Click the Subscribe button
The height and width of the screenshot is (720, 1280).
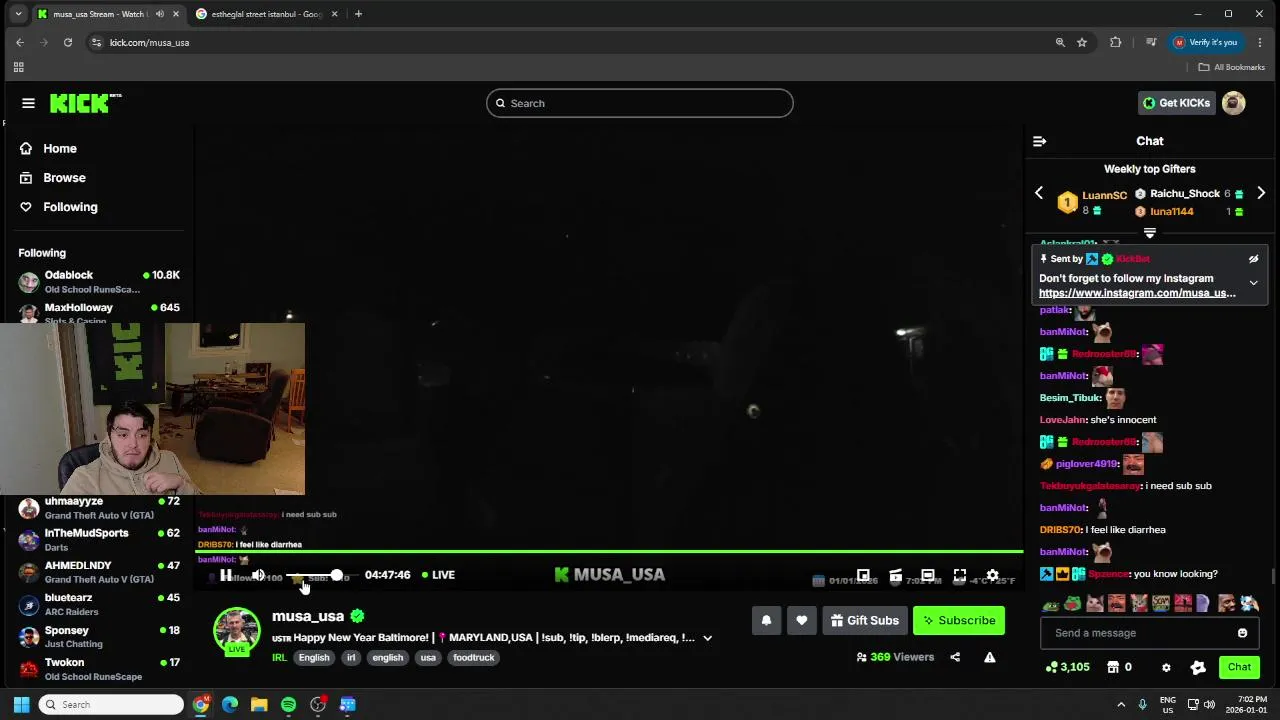coord(959,620)
